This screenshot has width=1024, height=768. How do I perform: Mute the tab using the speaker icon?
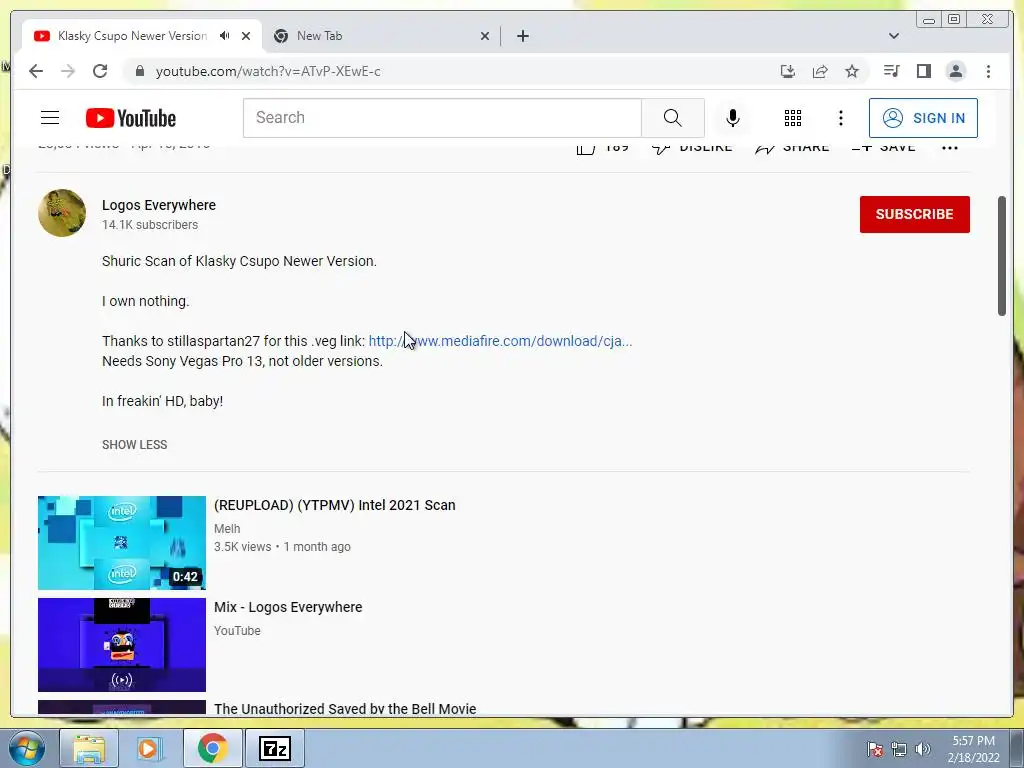225,36
